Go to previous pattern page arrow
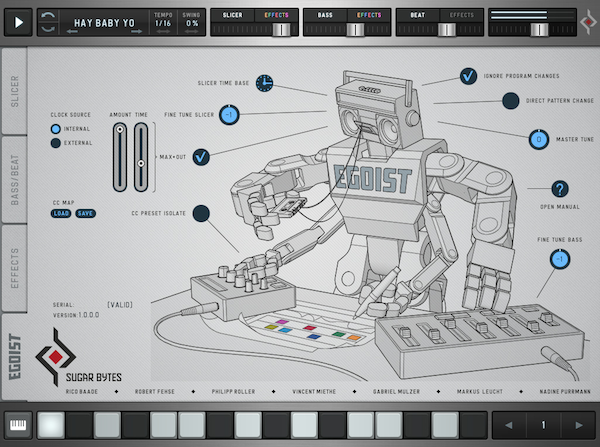600x447 pixels. pos(509,425)
